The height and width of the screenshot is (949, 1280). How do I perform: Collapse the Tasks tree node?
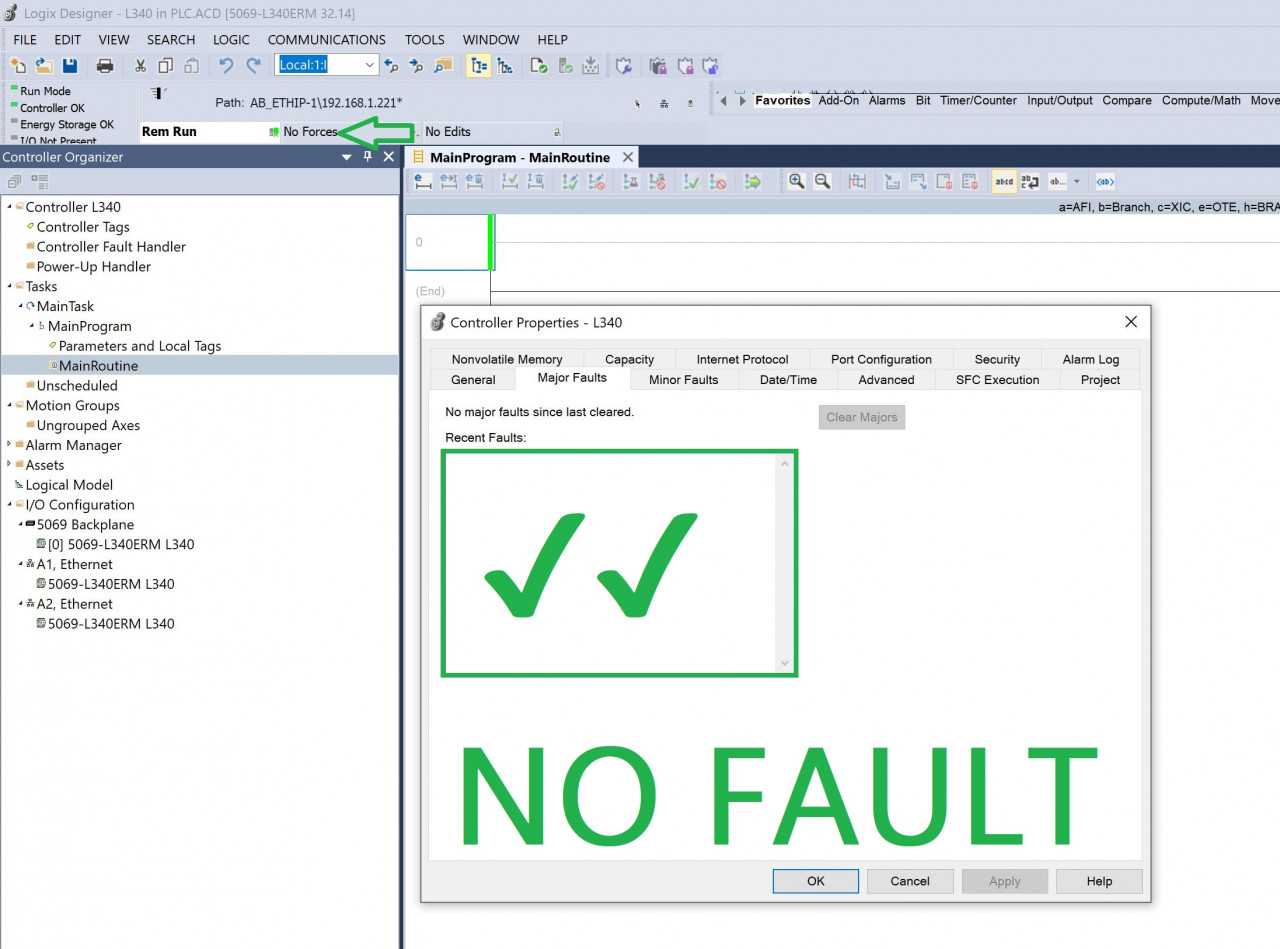pyautogui.click(x=9, y=286)
